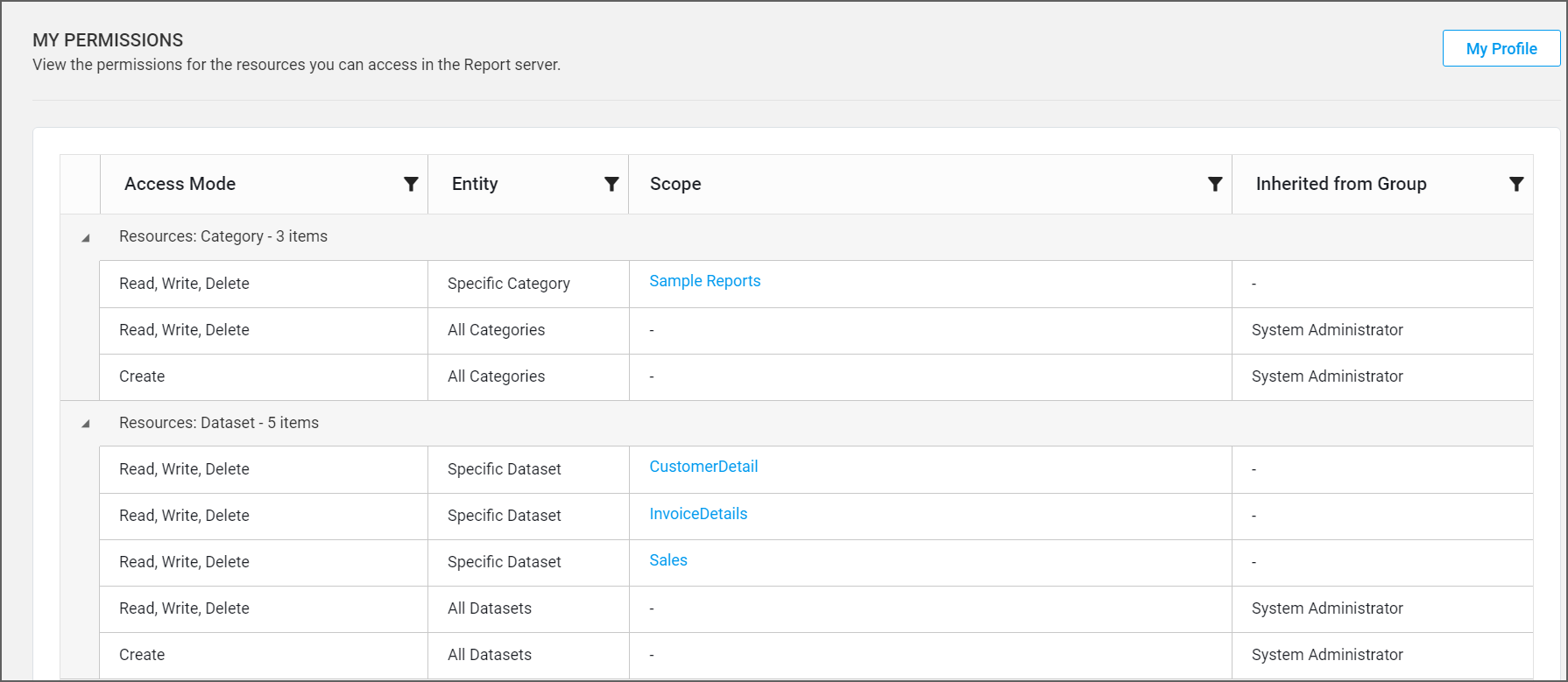Open the InvoiceDetails dataset link
Image resolution: width=1568 pixels, height=682 pixels.
(698, 514)
